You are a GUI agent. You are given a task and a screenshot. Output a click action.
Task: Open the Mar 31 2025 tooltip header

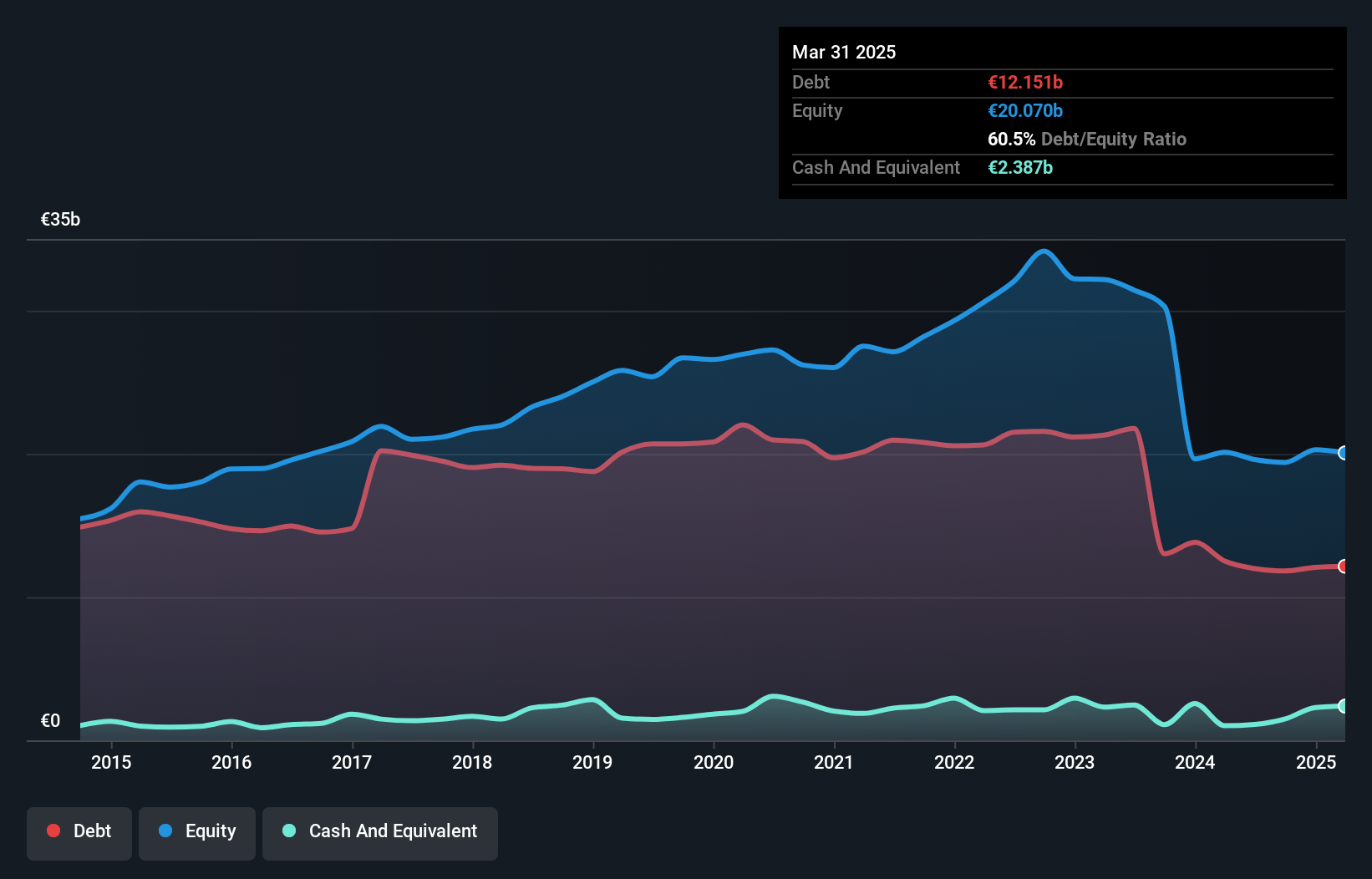click(x=844, y=52)
